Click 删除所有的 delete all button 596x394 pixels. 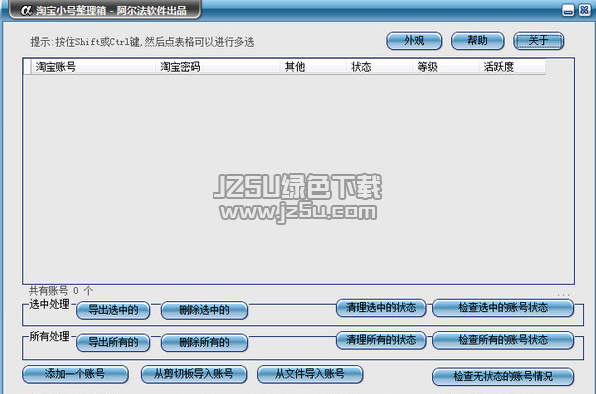pyautogui.click(x=204, y=342)
